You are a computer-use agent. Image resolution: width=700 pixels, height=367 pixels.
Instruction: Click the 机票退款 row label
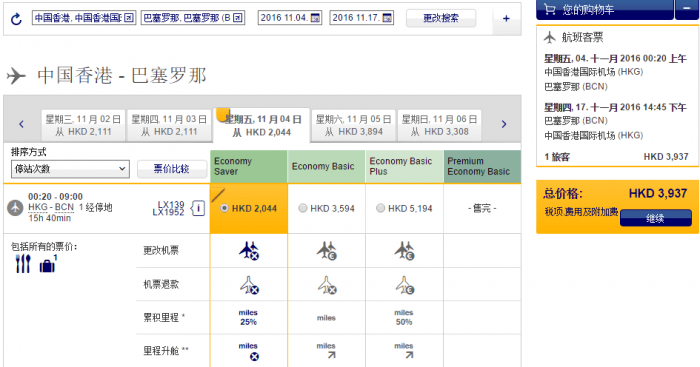pos(161,284)
